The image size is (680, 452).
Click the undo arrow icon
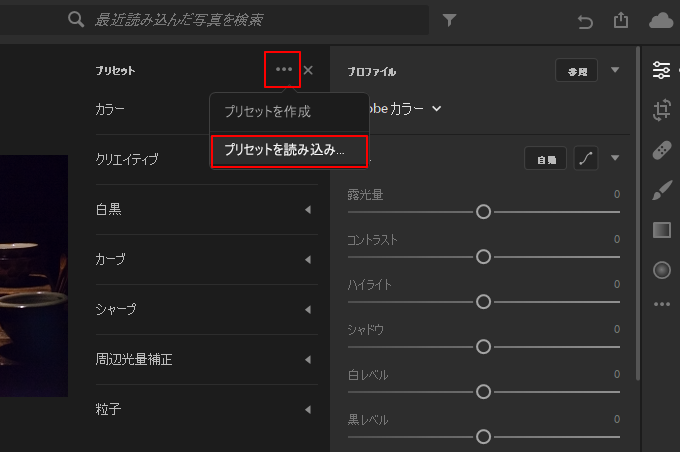tap(585, 21)
